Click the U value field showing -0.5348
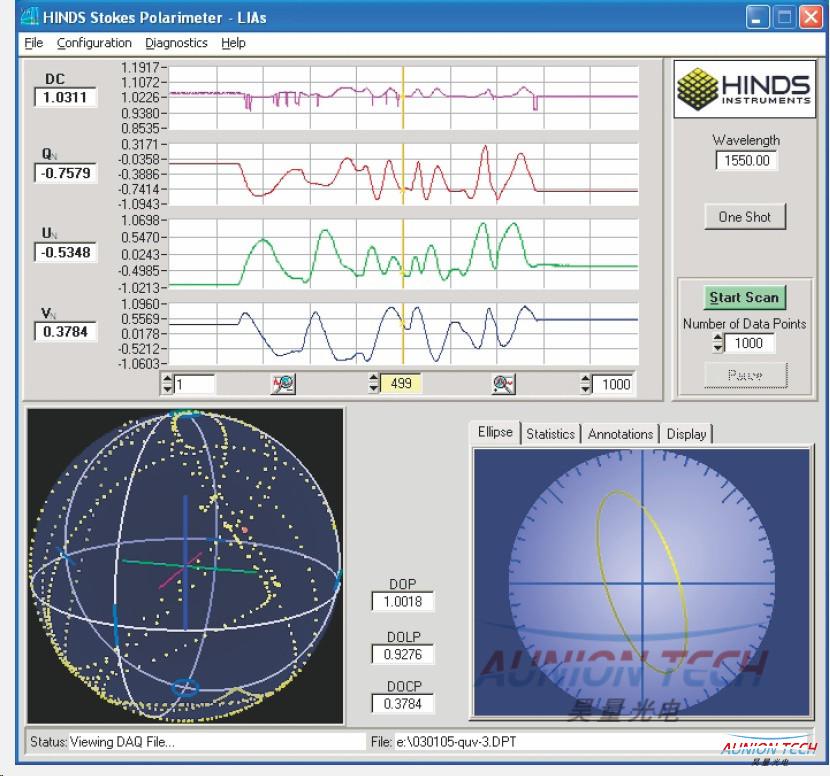Screen dimensions: 830x776 click(65, 252)
